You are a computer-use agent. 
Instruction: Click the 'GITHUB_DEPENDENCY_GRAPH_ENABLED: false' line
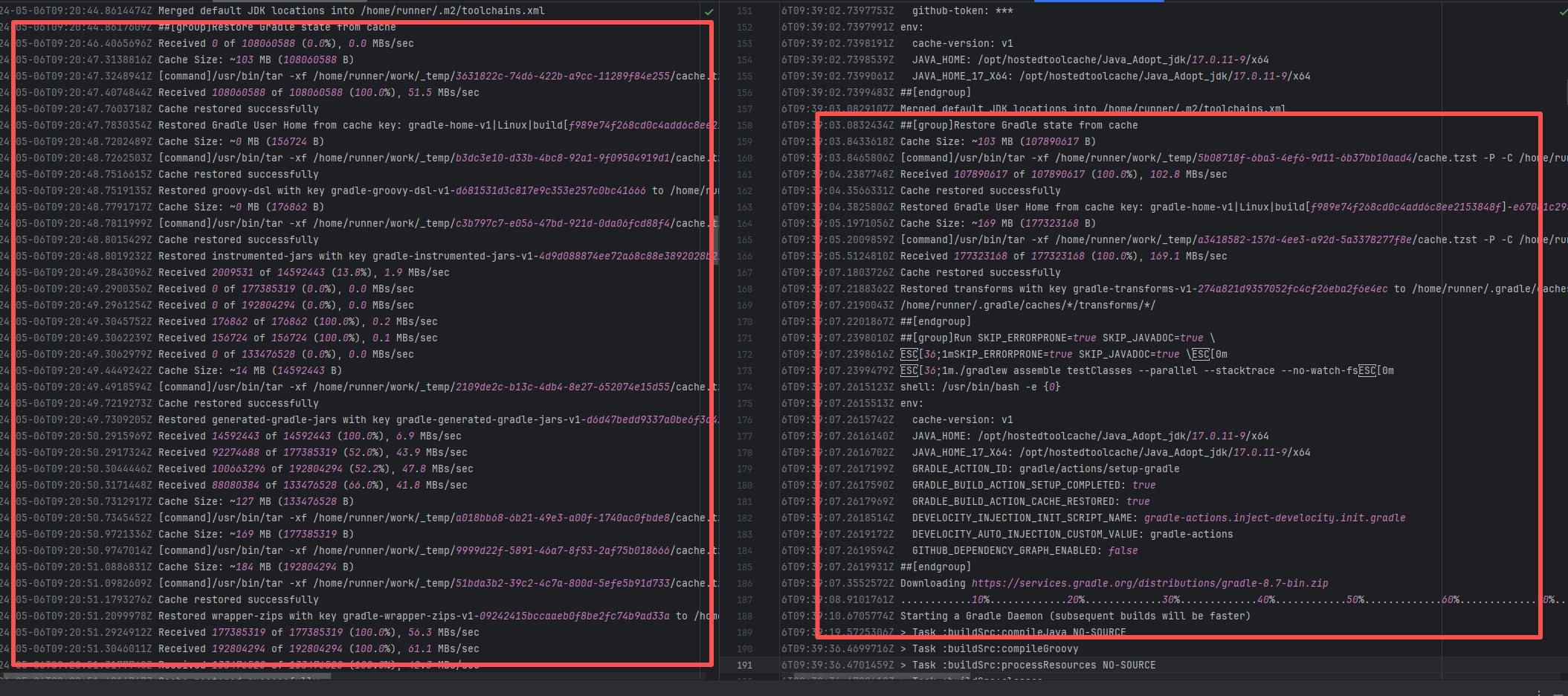pos(1025,551)
